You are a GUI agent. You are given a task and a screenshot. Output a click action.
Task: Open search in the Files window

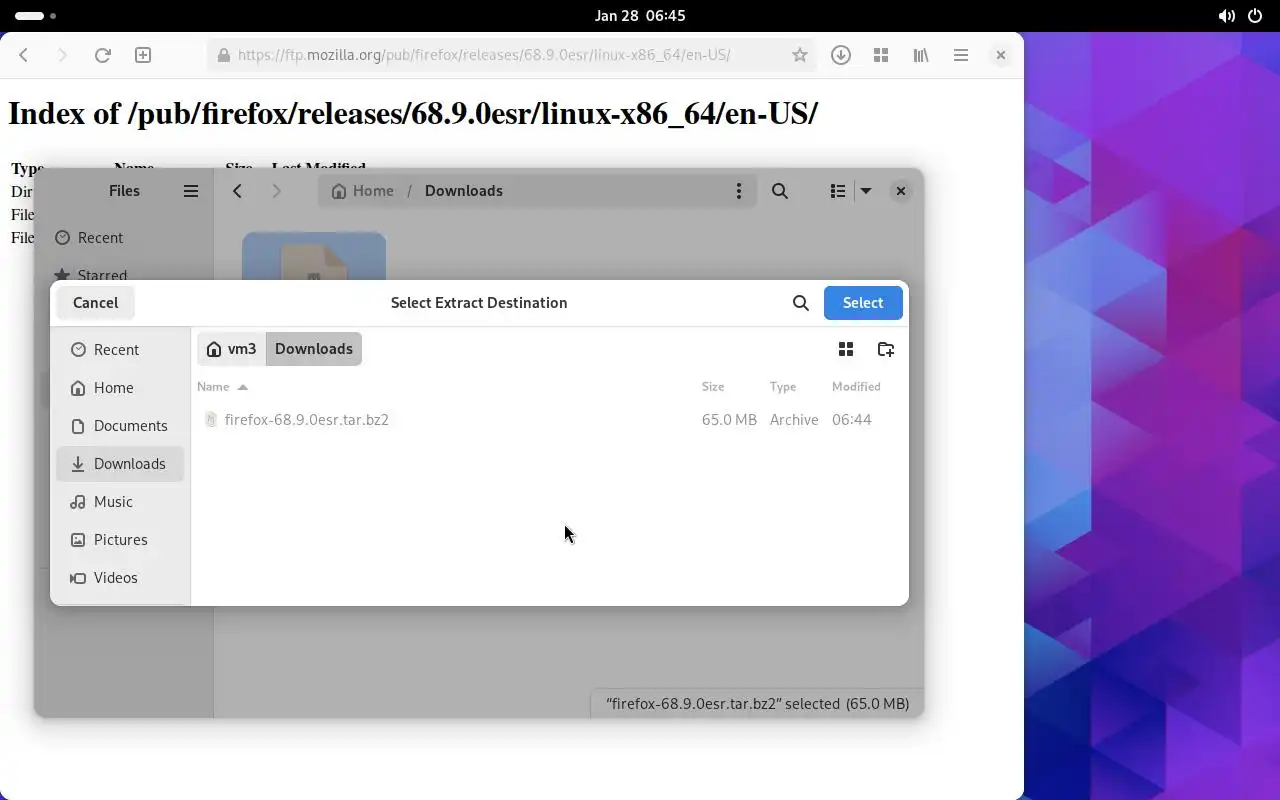pyautogui.click(x=780, y=191)
